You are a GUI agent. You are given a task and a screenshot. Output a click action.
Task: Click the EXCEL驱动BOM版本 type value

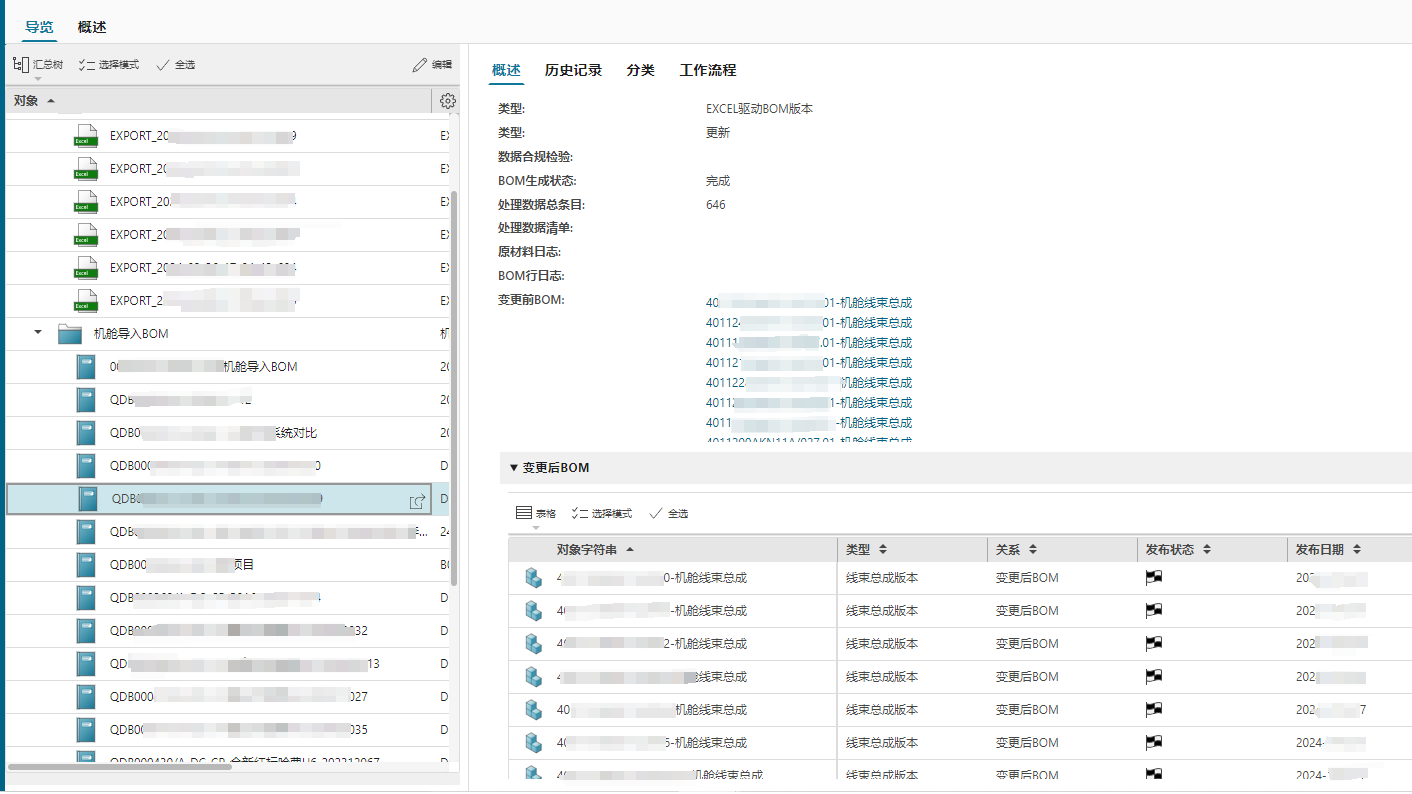(759, 109)
